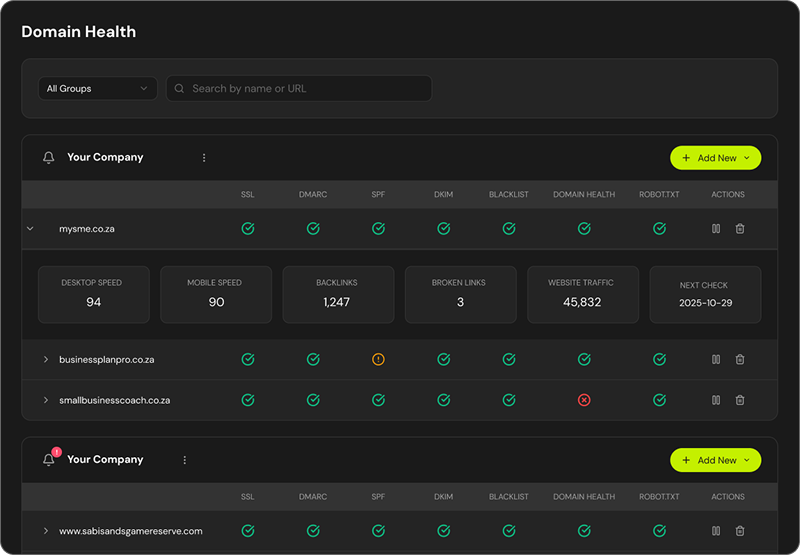Click the Blacklist check icon for smallbusinesscoach.co.za

(509, 400)
